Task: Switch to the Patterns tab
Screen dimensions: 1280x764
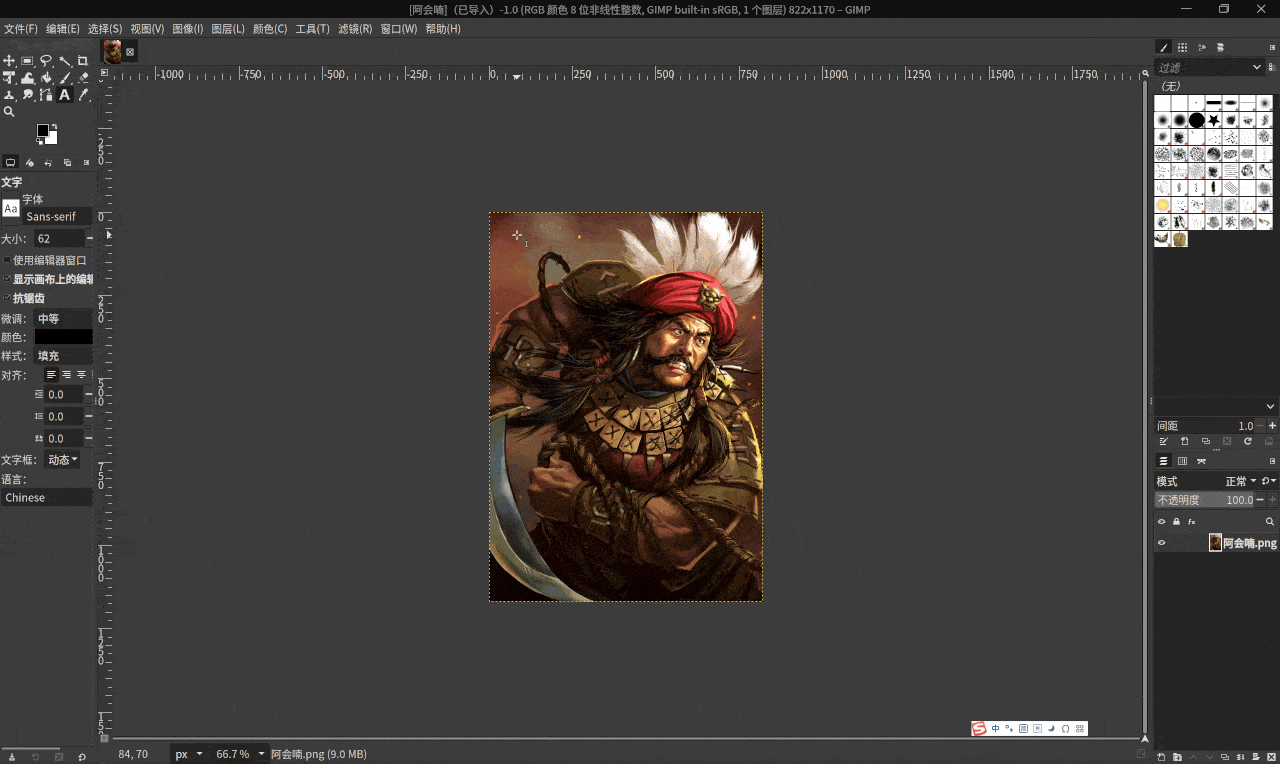Action: coord(1183,47)
